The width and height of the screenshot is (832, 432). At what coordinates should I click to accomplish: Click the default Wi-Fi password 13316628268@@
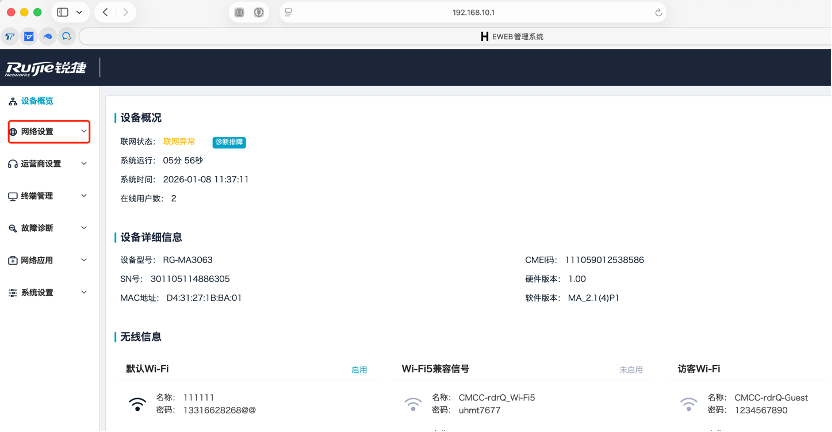pyautogui.click(x=220, y=410)
